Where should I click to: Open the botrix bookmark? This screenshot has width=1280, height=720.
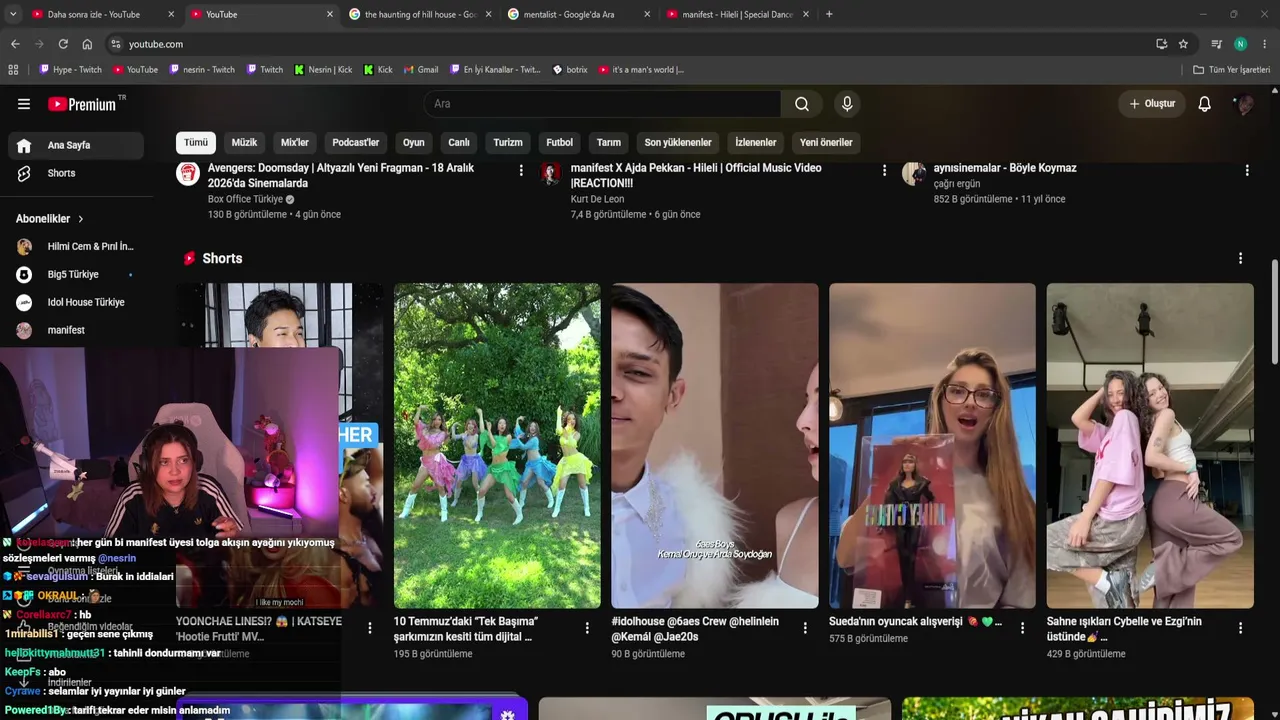point(570,70)
